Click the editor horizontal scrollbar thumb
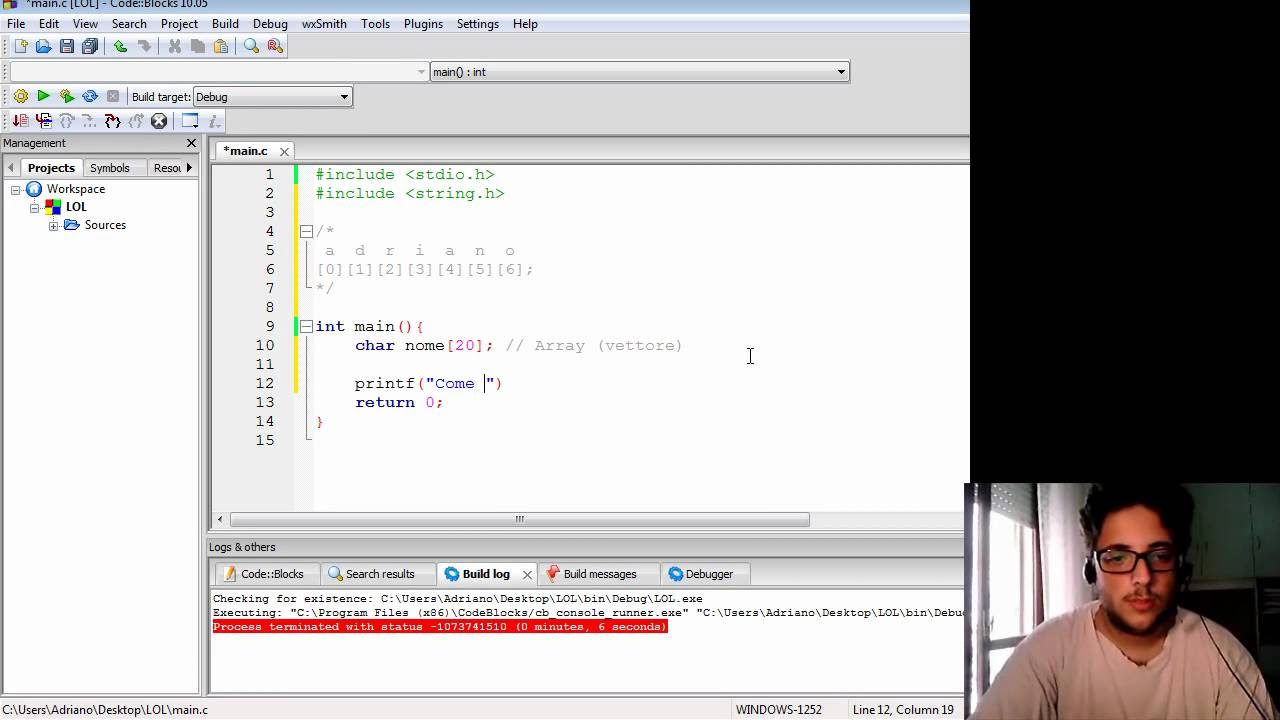This screenshot has height=720, width=1280. click(519, 519)
